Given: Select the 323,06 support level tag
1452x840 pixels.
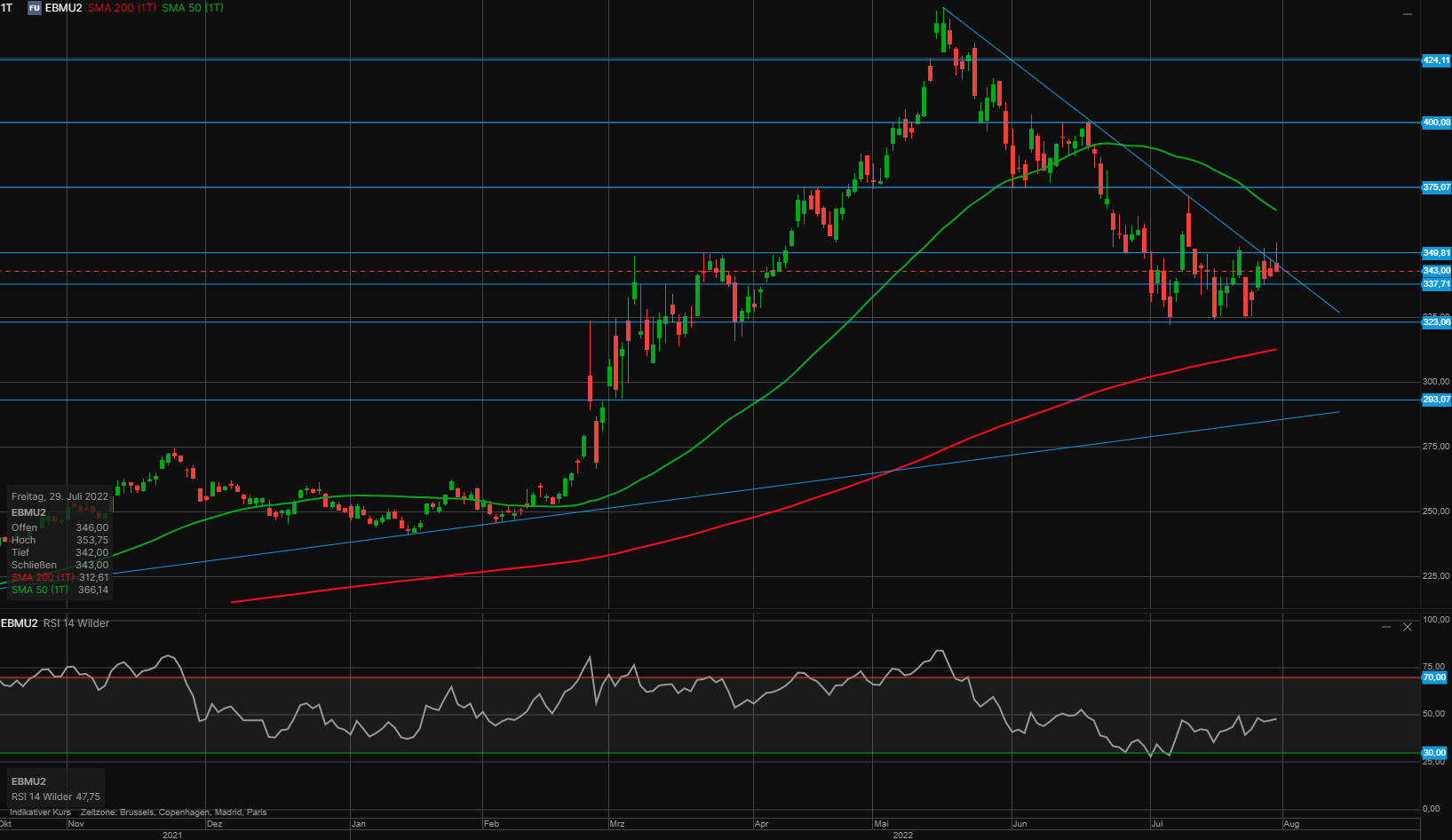Looking at the screenshot, I should click(x=1435, y=322).
